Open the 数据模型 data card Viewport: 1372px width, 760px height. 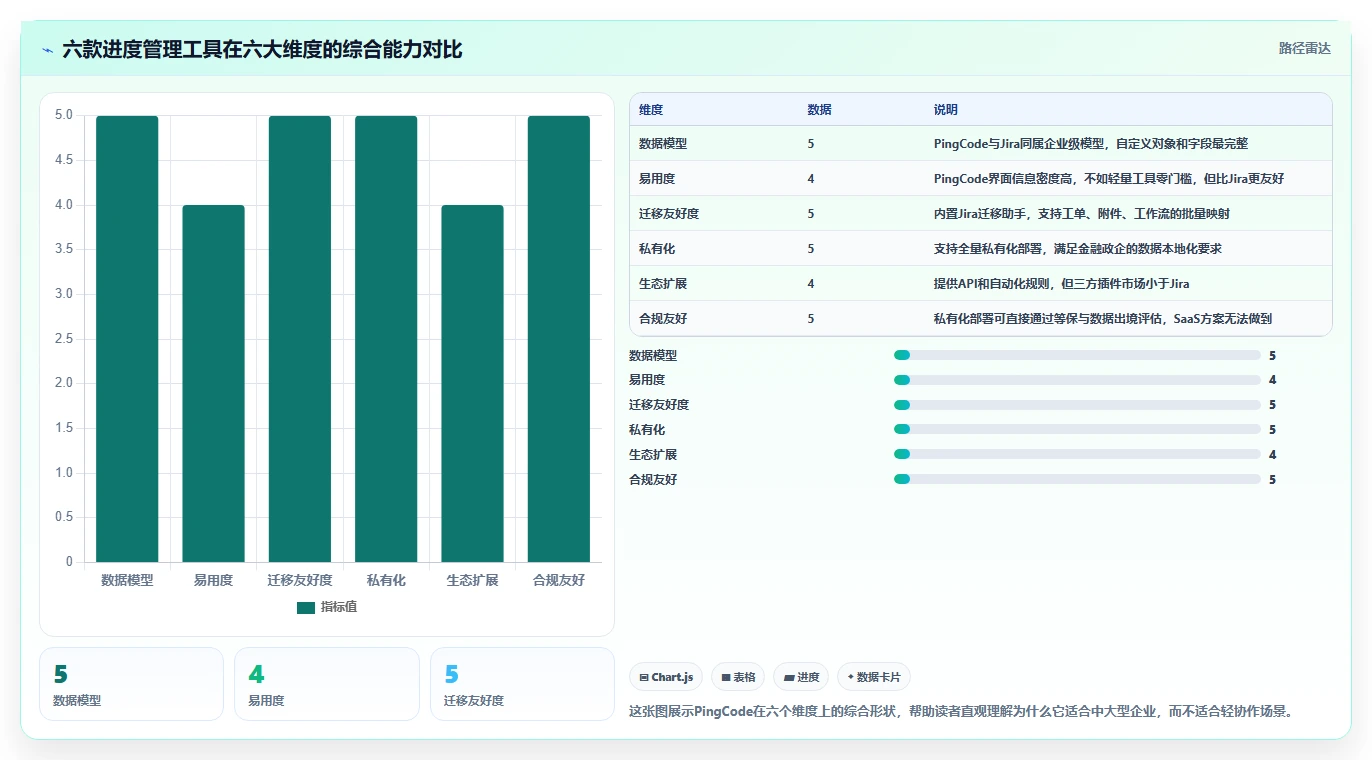tap(131, 684)
